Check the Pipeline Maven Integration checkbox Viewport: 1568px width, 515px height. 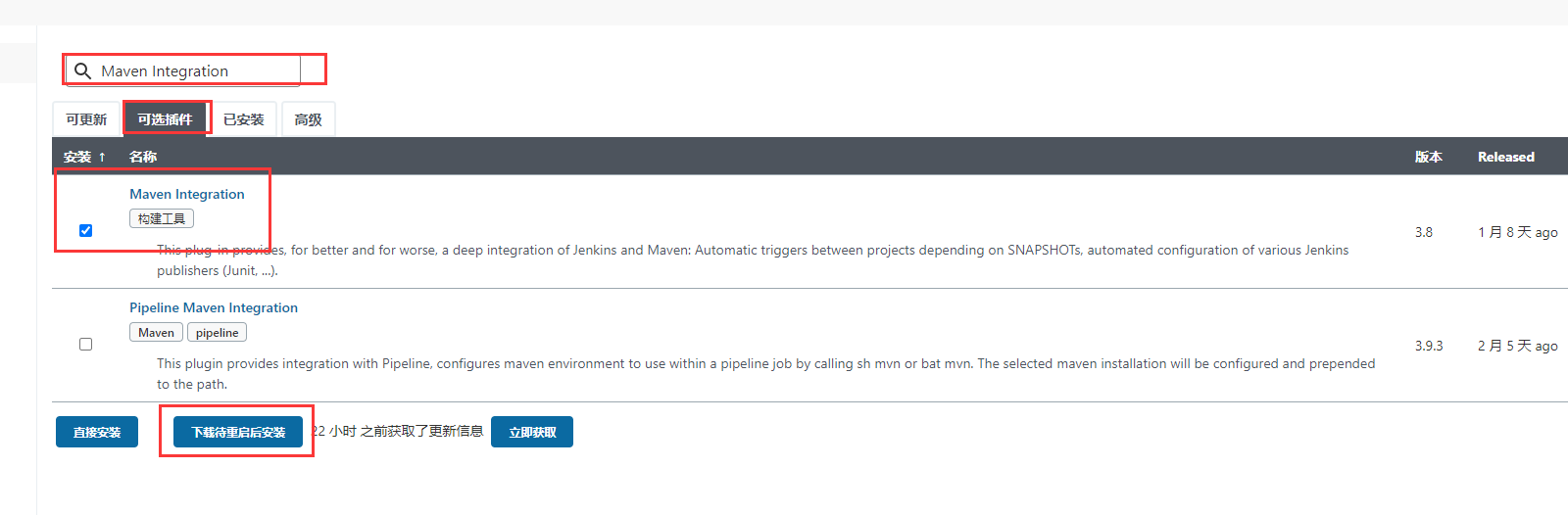coord(85,345)
